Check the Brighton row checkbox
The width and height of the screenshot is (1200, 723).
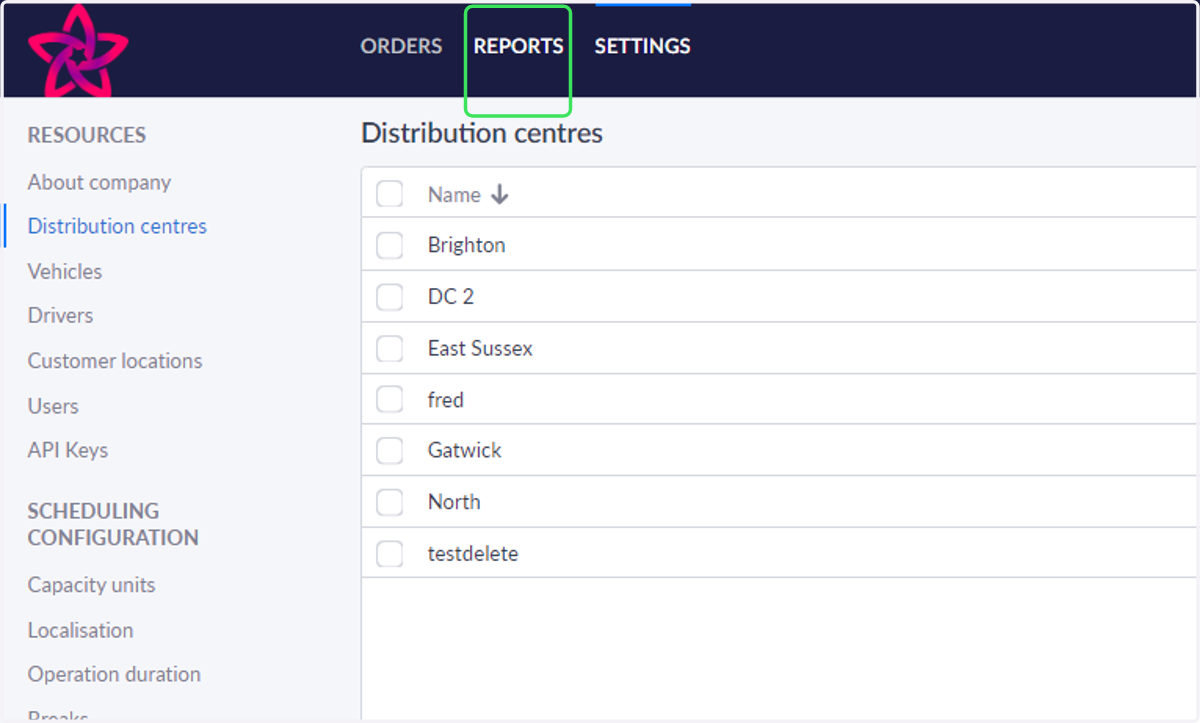(390, 245)
